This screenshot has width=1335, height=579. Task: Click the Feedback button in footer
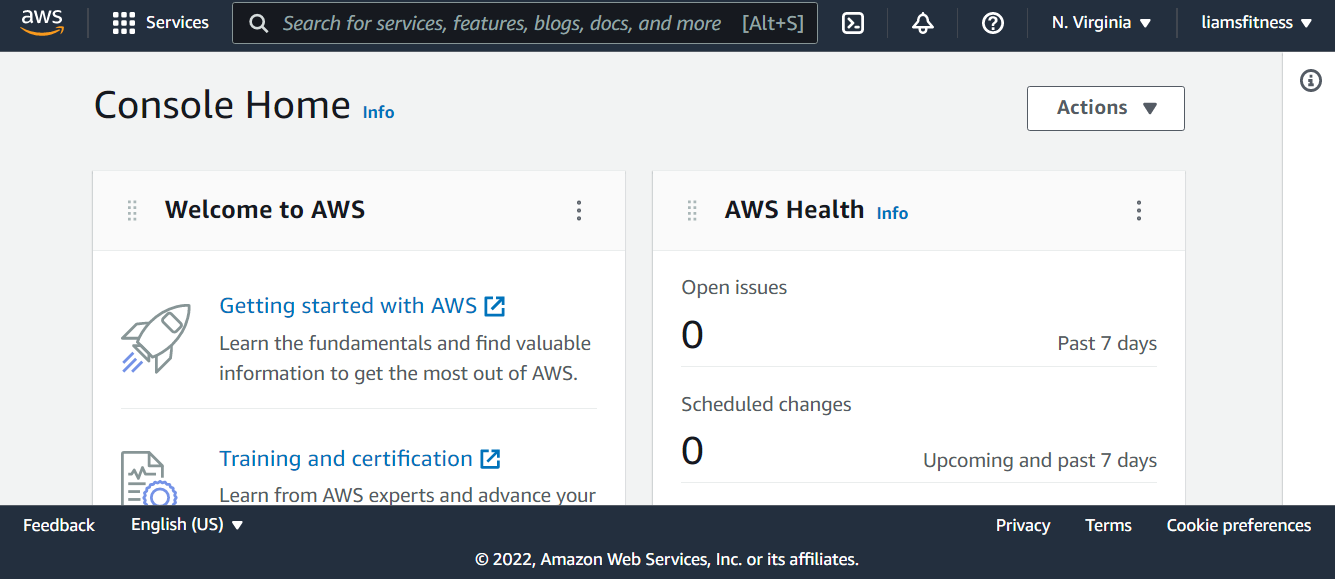[59, 525]
